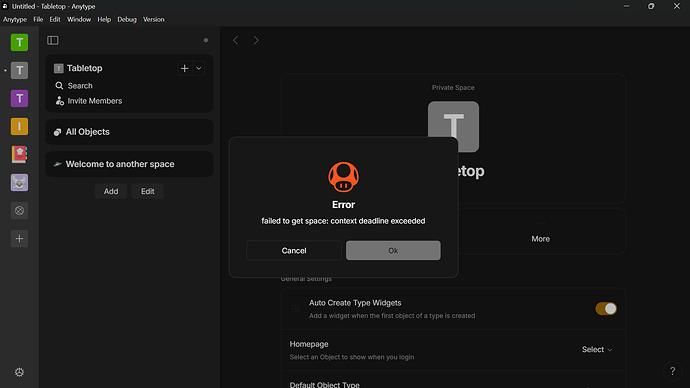Open the Debug menu
Viewport: 690px width, 388px height.
(x=127, y=19)
